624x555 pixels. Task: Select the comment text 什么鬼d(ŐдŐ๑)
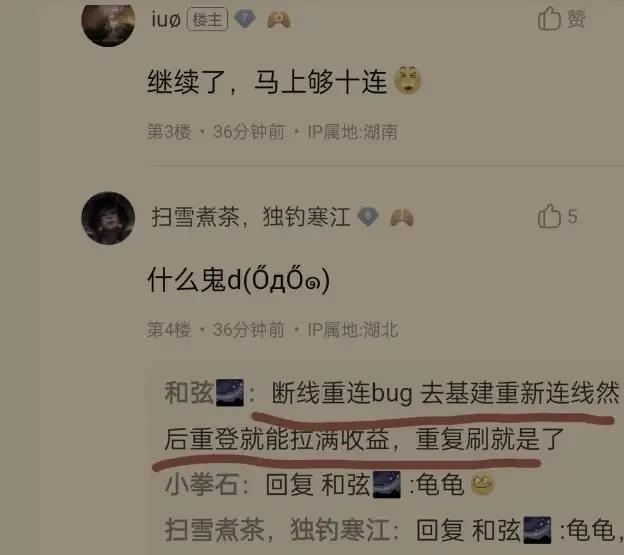pyautogui.click(x=239, y=280)
